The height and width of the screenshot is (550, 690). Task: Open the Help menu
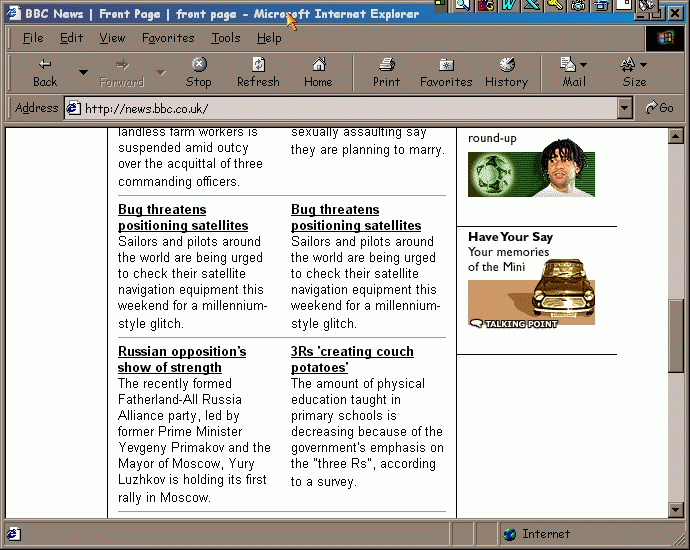point(269,38)
